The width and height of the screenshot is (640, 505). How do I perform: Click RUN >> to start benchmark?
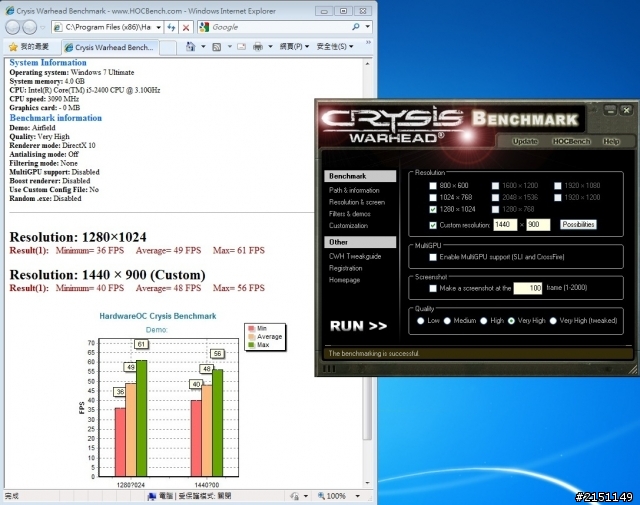tap(358, 326)
